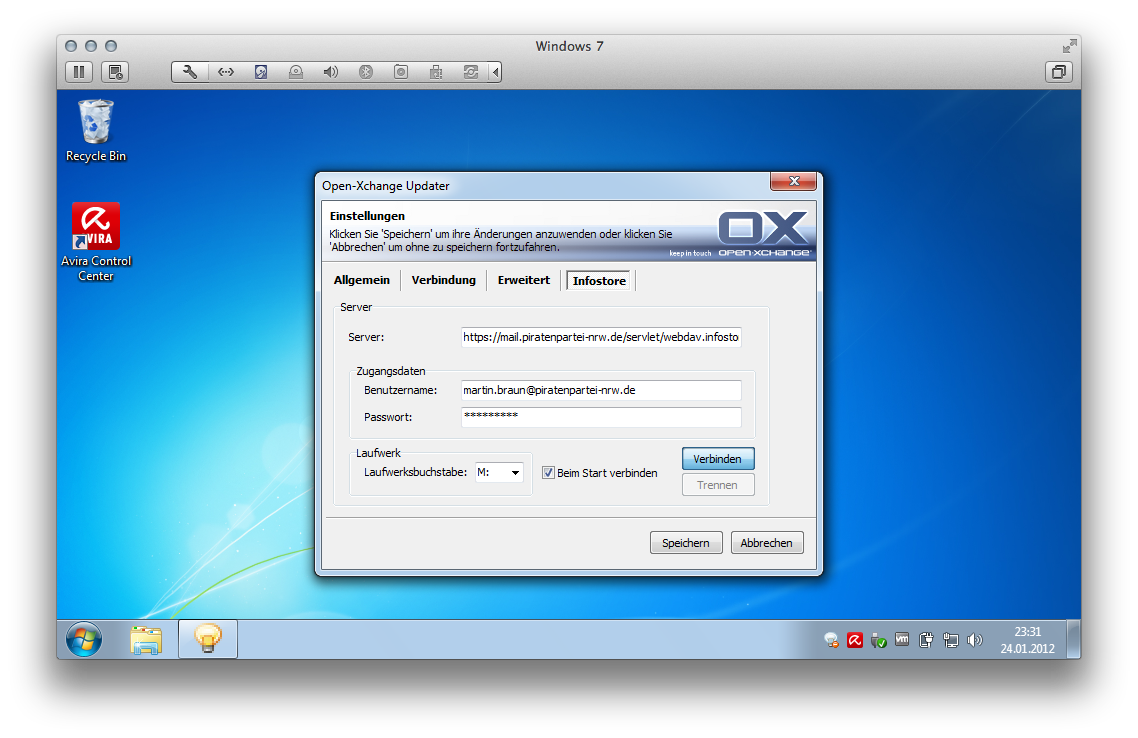
Task: Click the Speichern button
Action: pyautogui.click(x=685, y=543)
